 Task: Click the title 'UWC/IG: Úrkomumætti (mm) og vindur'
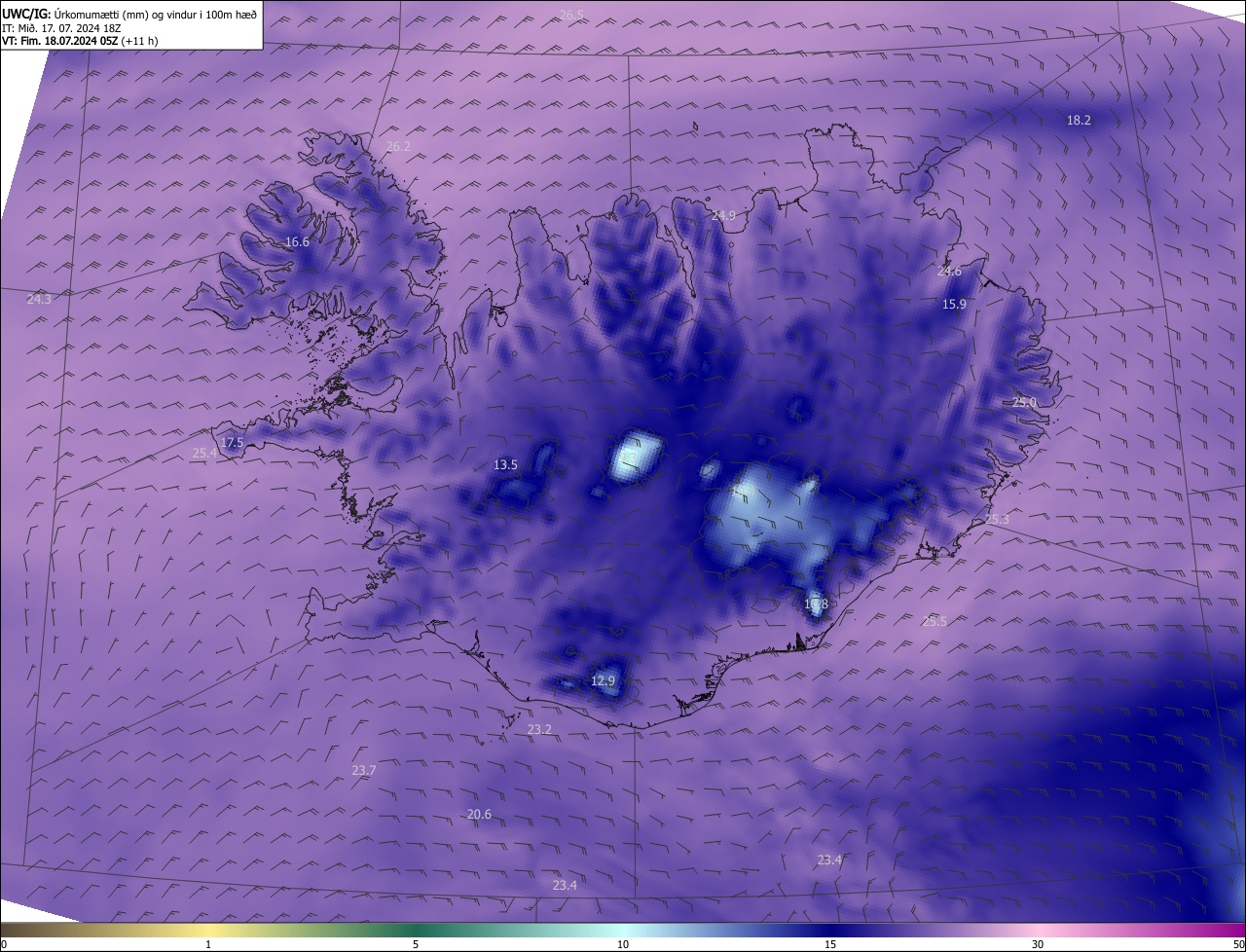point(129,14)
